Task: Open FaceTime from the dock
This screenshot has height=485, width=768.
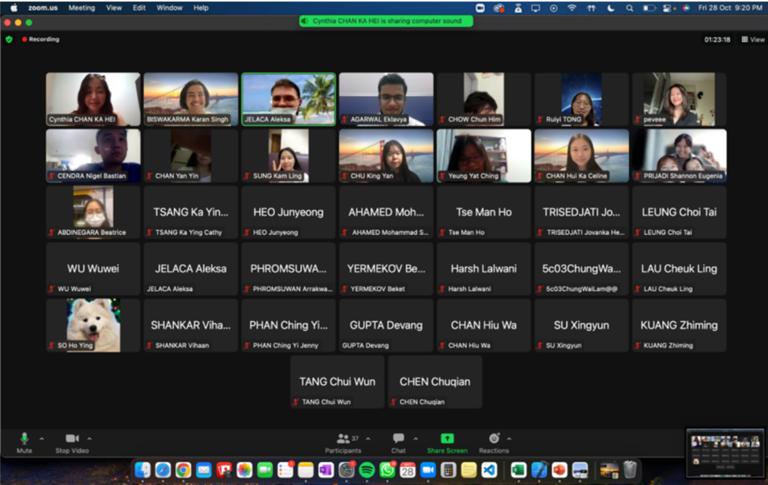Action: tap(265, 470)
